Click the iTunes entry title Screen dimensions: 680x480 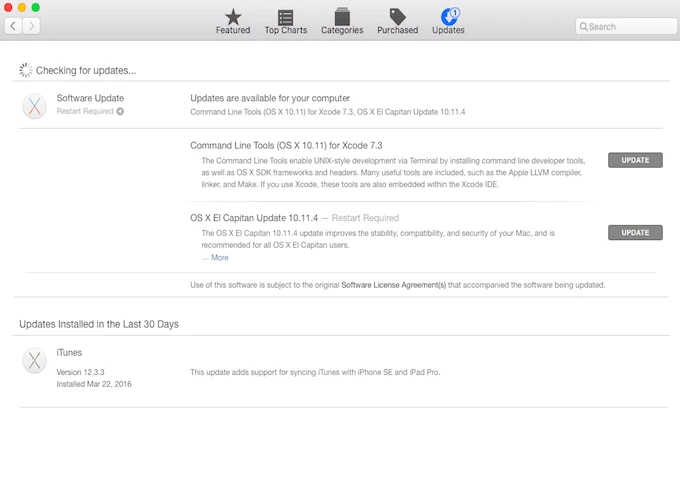(x=69, y=353)
